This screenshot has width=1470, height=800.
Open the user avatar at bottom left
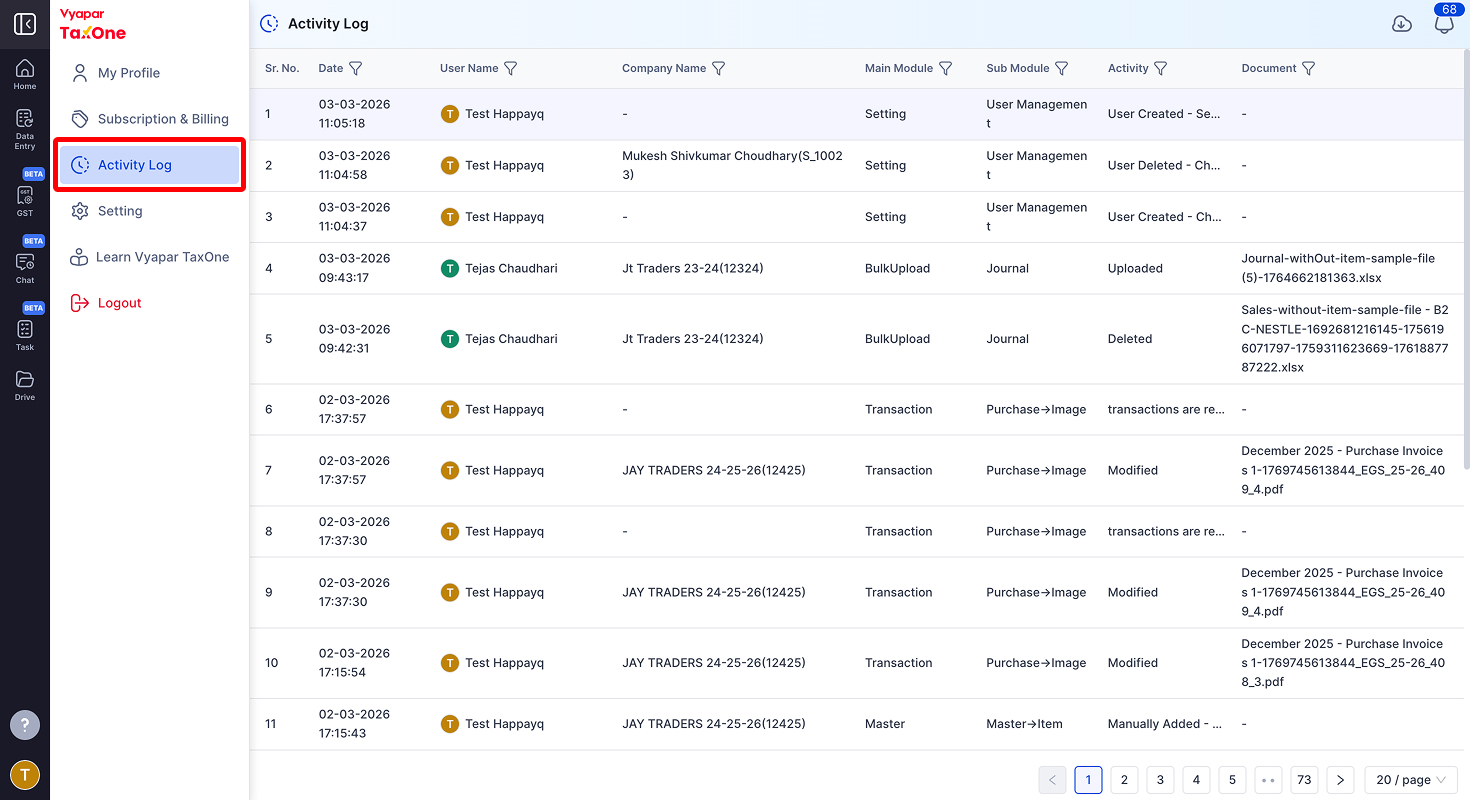pos(25,775)
